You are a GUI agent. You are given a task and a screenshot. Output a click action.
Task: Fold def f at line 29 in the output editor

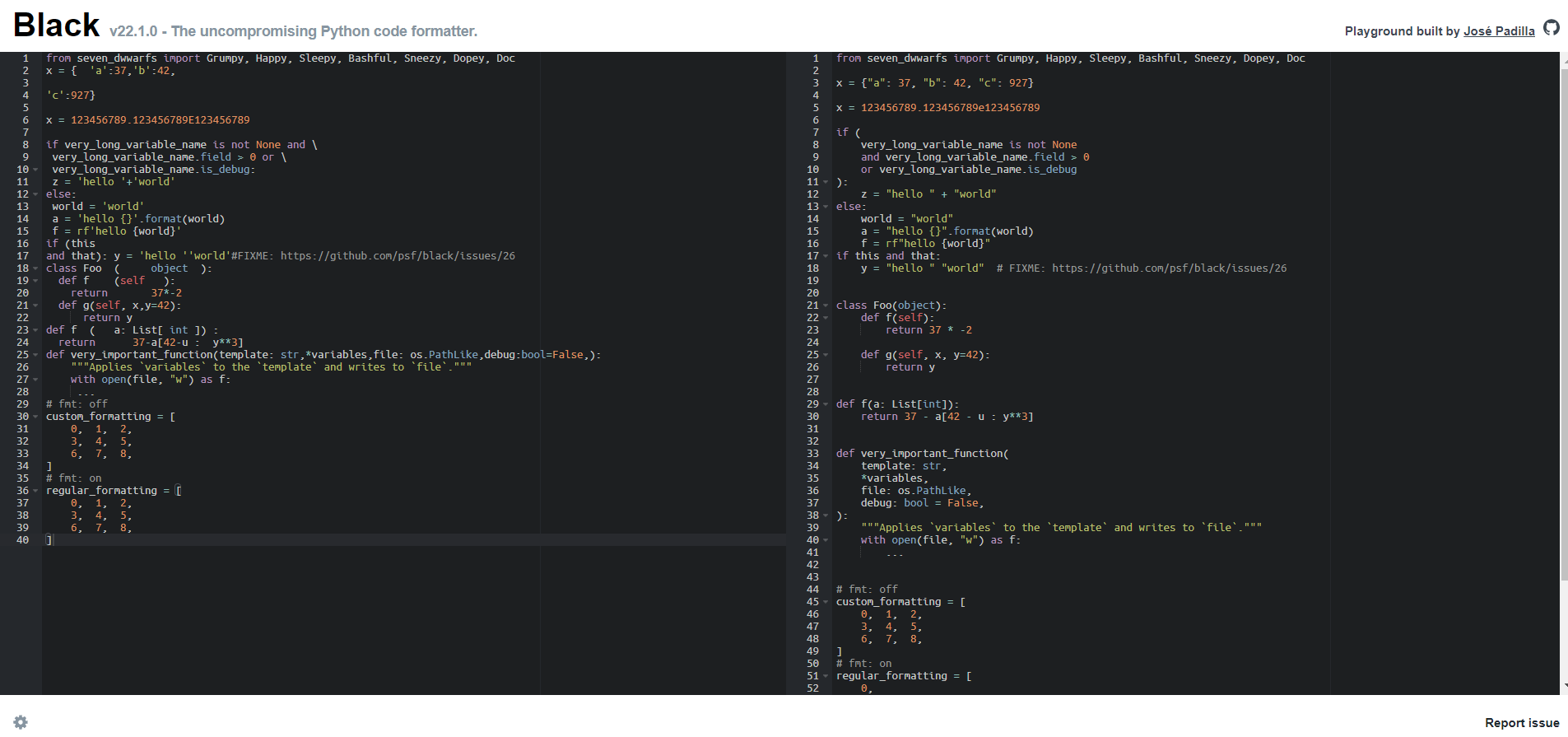pos(826,404)
